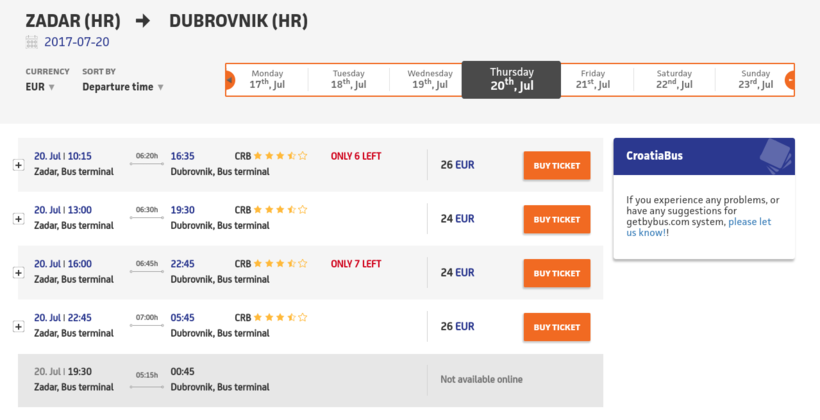Expand details for the 13:00 departure

pos(18,219)
